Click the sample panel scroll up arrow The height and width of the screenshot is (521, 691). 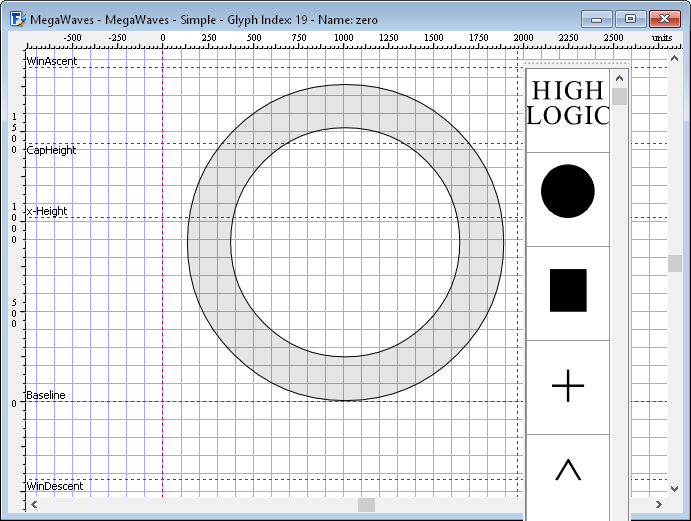tap(619, 78)
